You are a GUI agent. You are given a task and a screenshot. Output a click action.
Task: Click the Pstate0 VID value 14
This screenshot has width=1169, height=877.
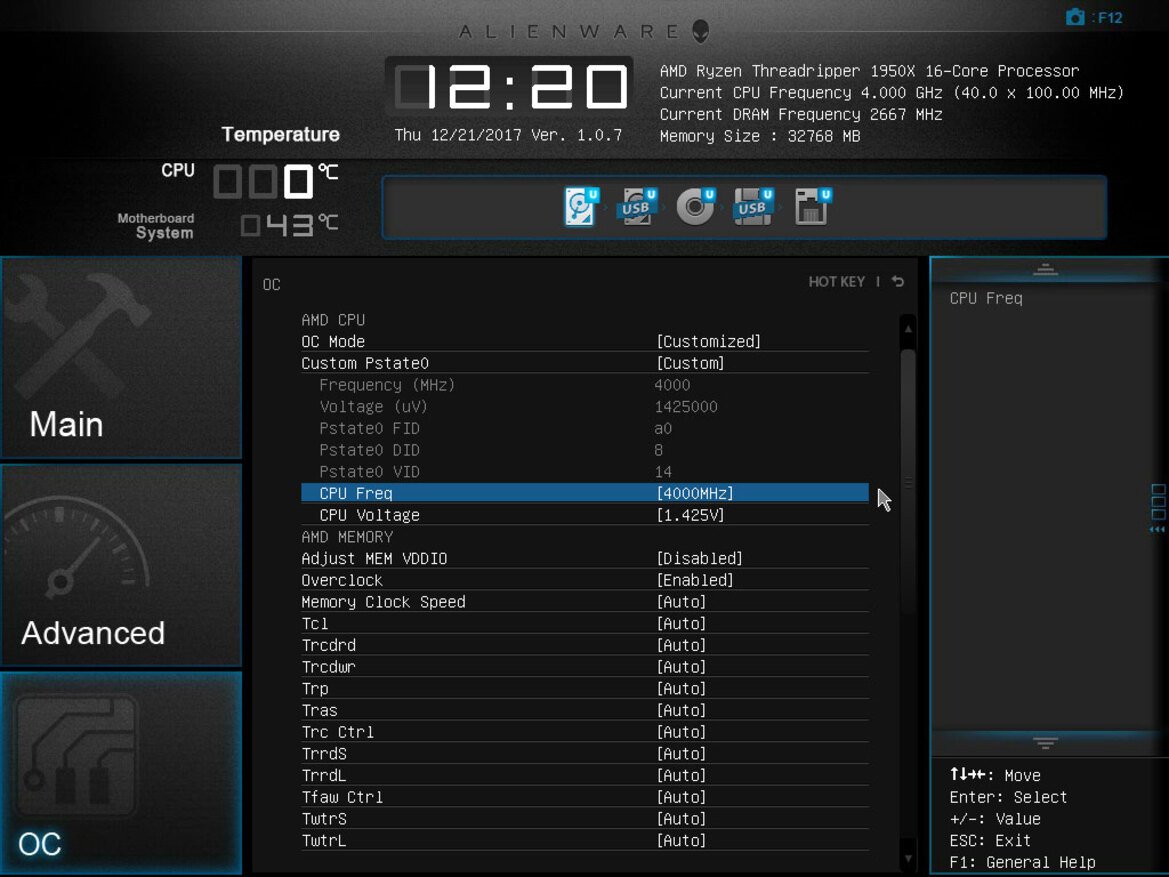point(663,471)
